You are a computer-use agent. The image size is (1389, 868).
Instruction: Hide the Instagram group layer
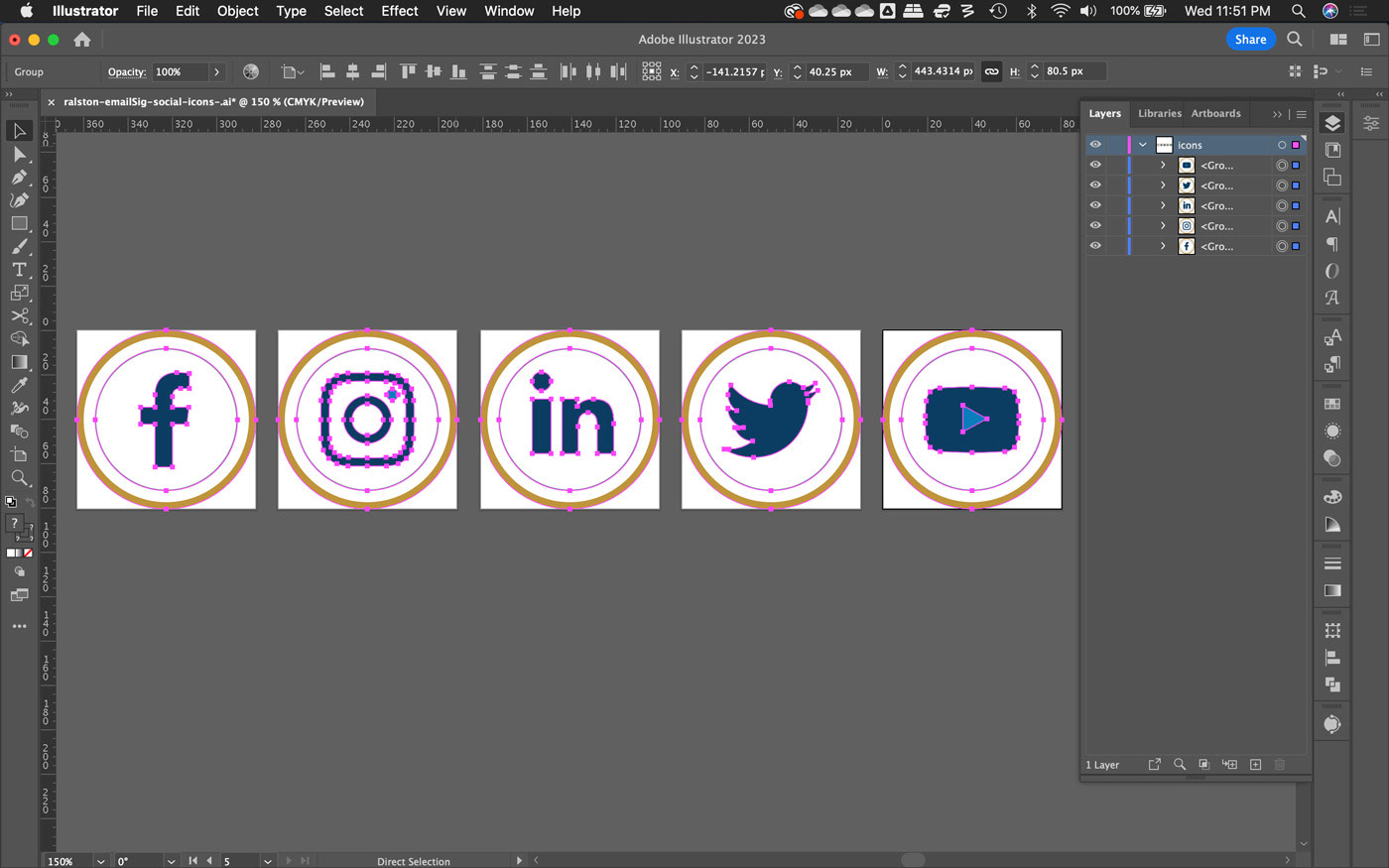[1095, 226]
